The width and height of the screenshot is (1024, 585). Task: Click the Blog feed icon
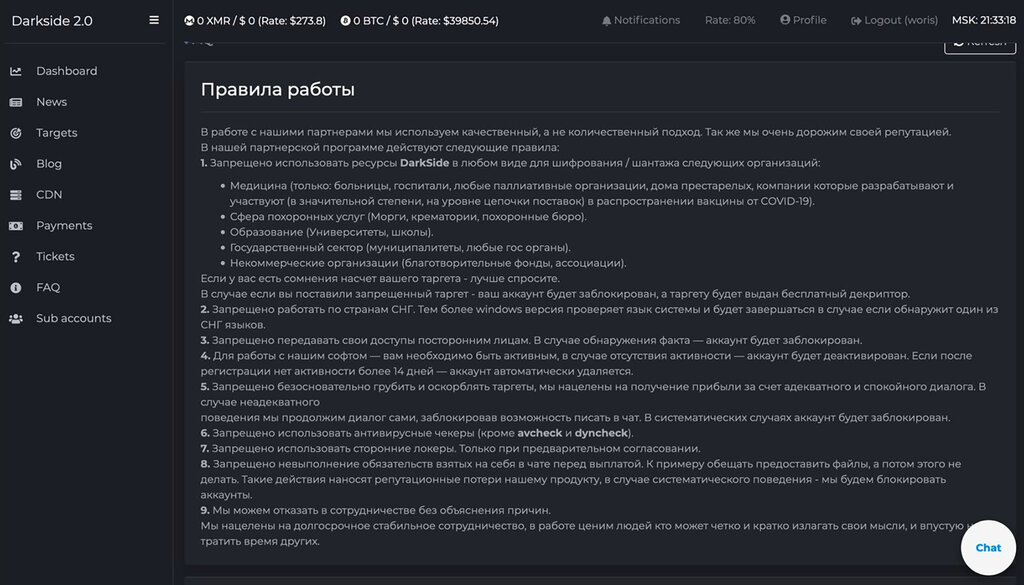coord(16,164)
